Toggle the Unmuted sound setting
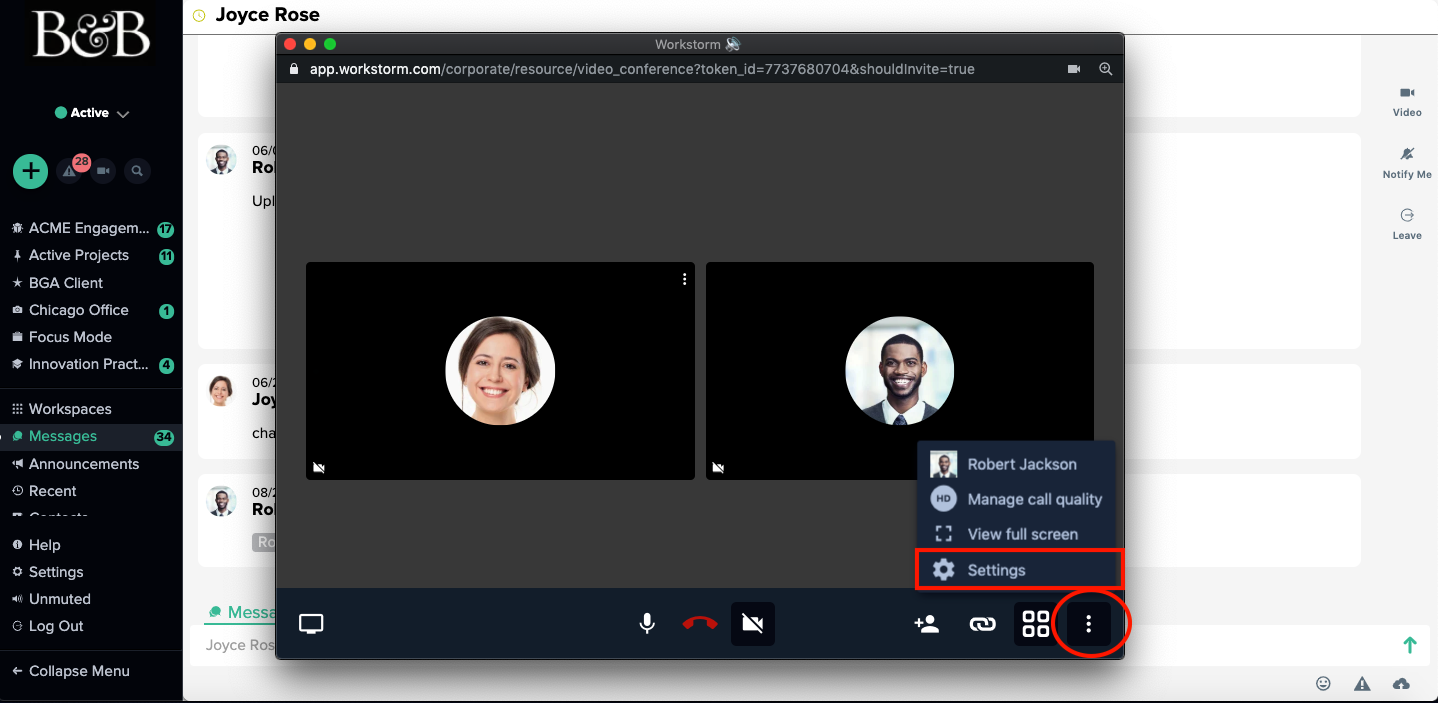Image resolution: width=1438 pixels, height=703 pixels. tap(60, 599)
